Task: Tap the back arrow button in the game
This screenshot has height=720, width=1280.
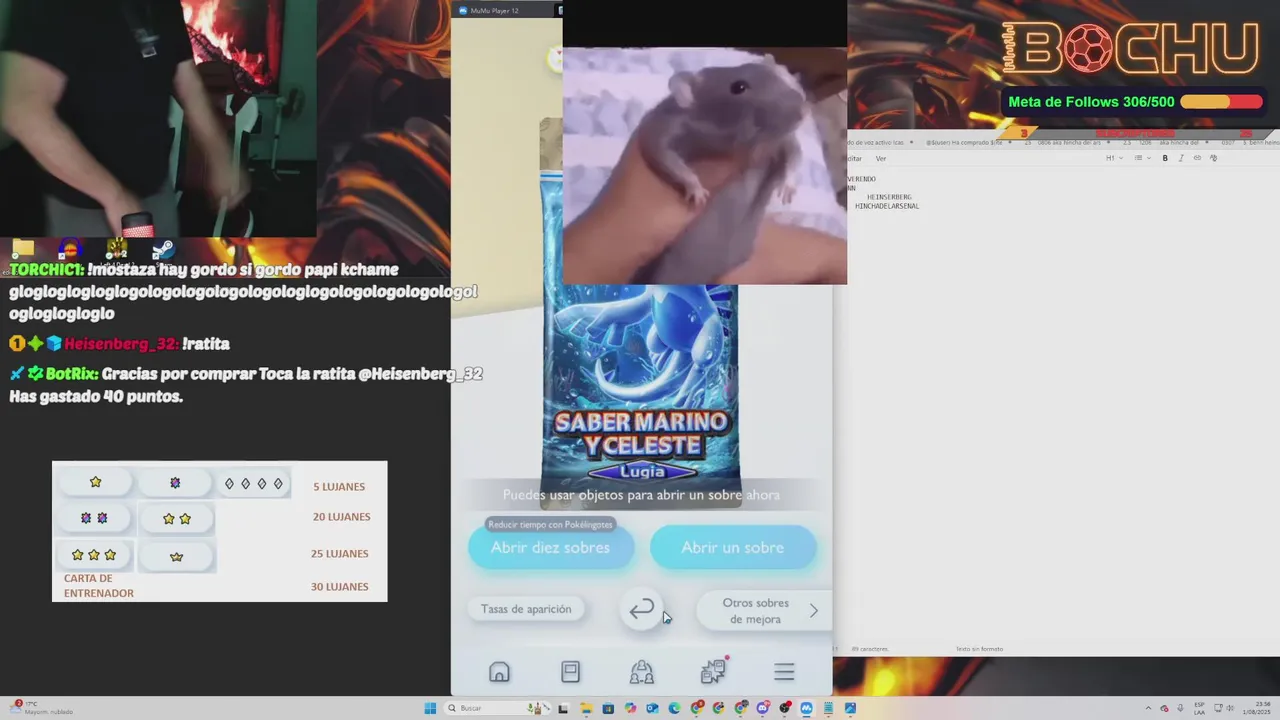Action: (x=642, y=609)
